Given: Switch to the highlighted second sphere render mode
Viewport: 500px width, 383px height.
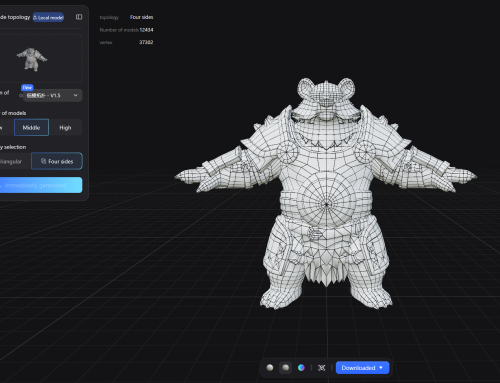Looking at the screenshot, I should (x=286, y=368).
